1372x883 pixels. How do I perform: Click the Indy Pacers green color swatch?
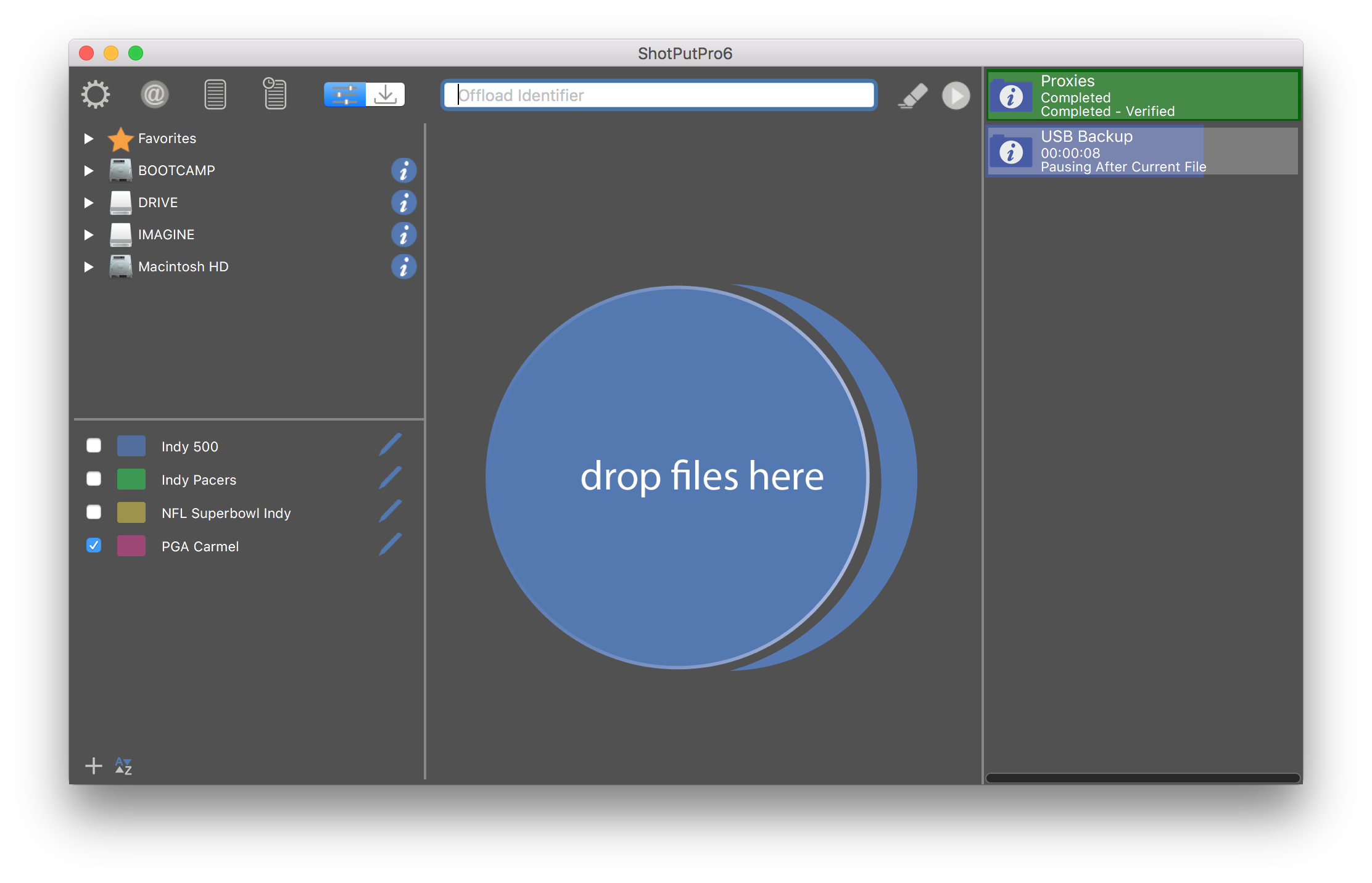click(131, 479)
